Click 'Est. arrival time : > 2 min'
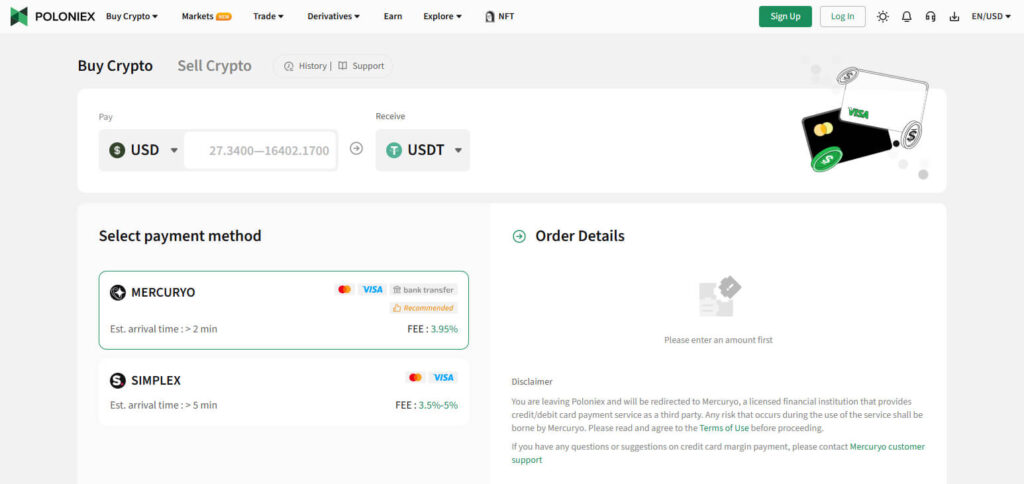Image resolution: width=1024 pixels, height=484 pixels. 163,329
